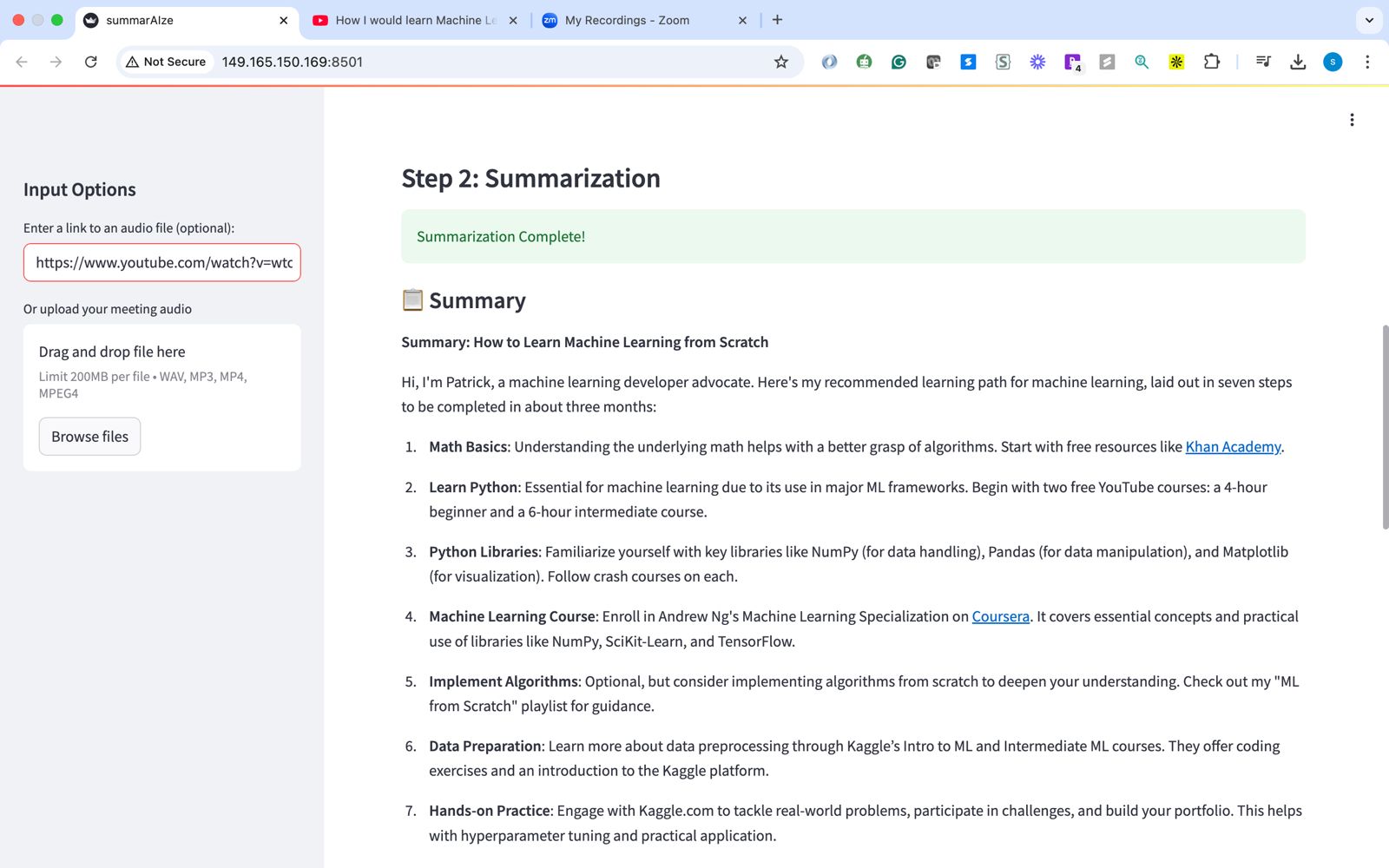This screenshot has height=868, width=1389.
Task: Go back with the browser back arrow
Action: pos(22,62)
